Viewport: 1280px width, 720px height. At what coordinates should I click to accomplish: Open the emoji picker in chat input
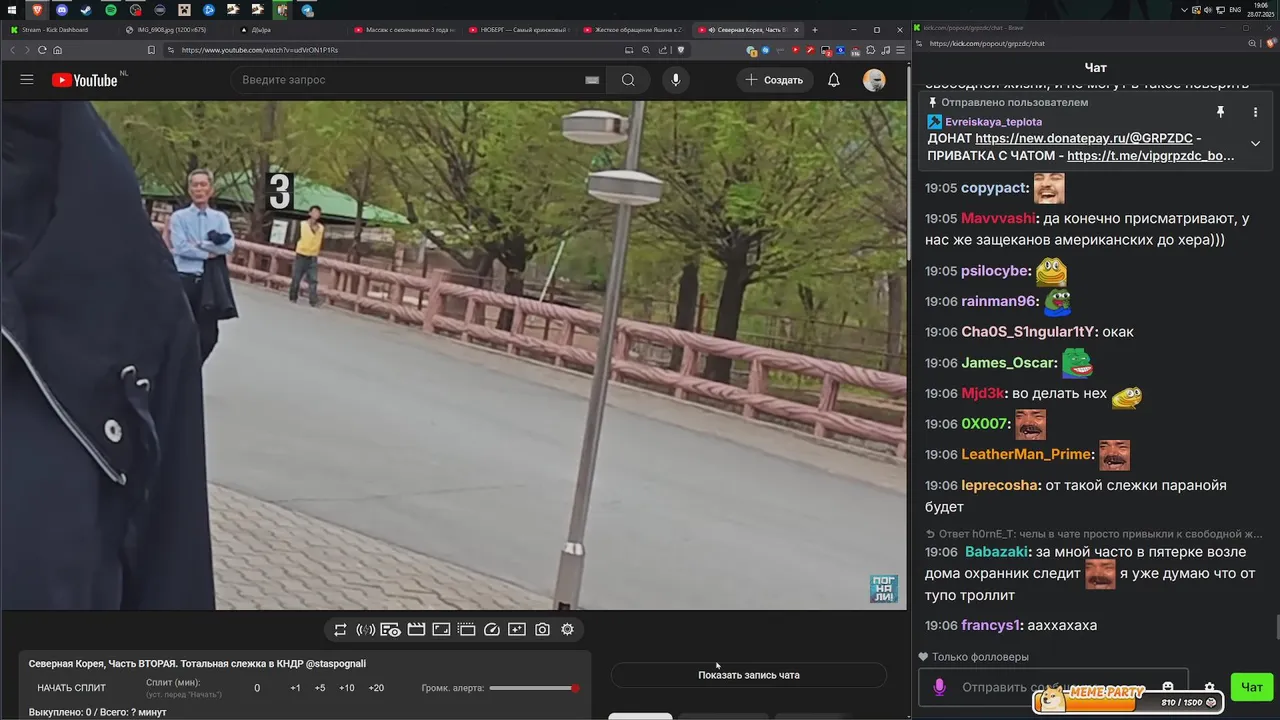coord(1167,687)
